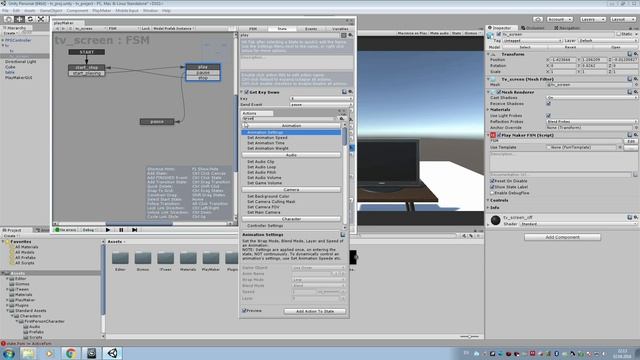Toggle the Receive Shadows checkbox

point(549,104)
